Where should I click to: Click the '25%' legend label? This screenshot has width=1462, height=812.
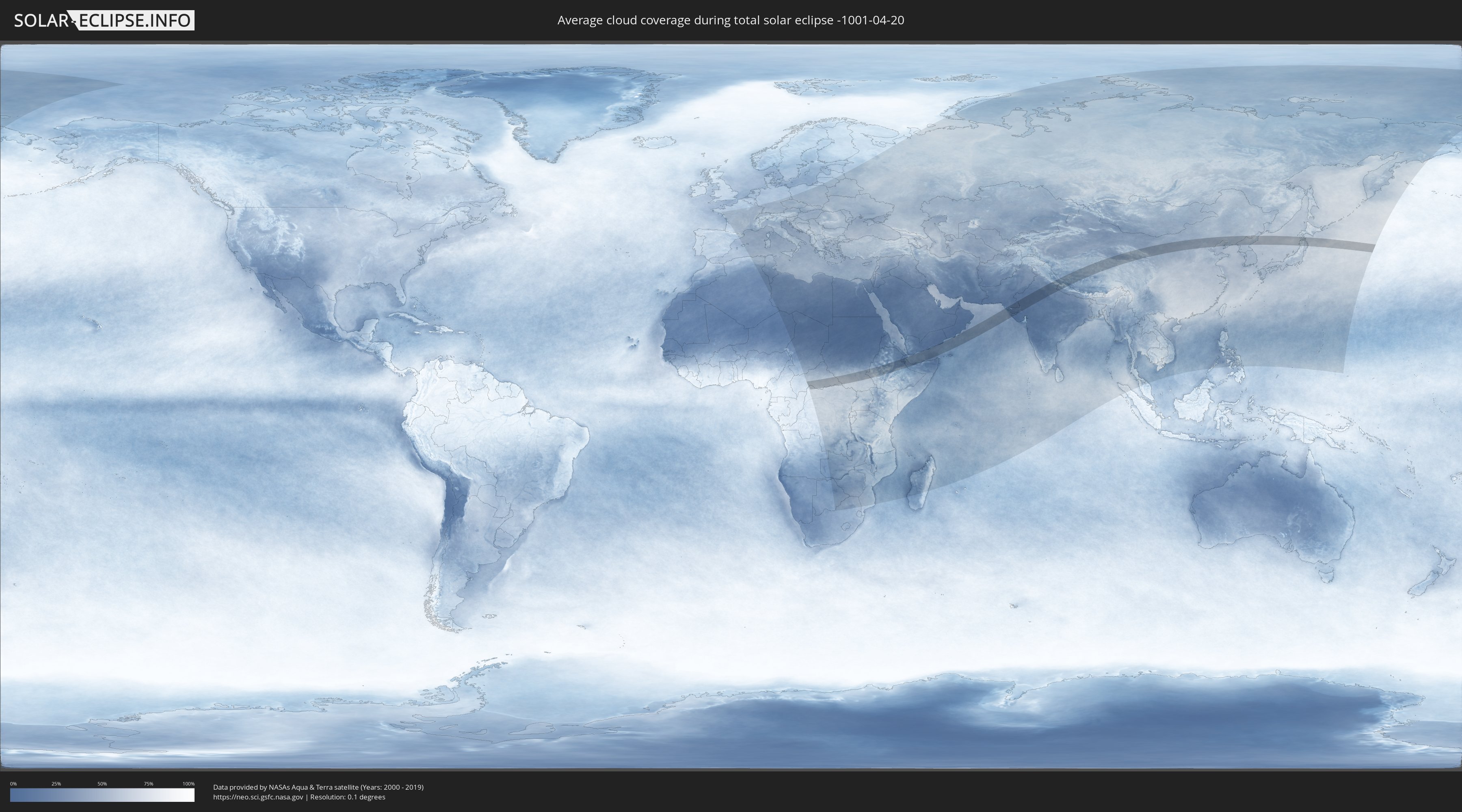point(56,784)
